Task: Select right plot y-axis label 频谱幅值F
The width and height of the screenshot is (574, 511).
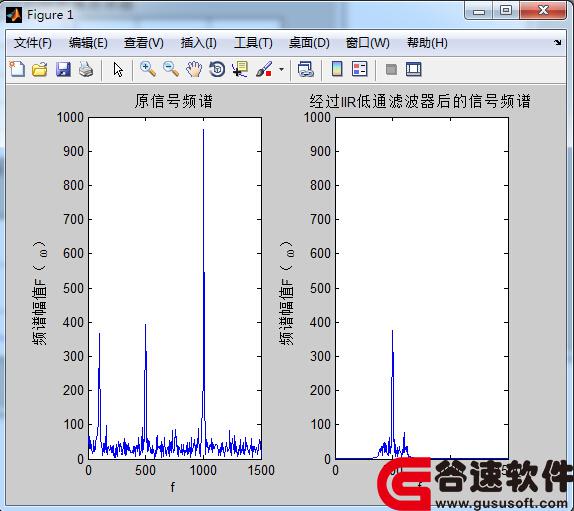Action: (287, 293)
